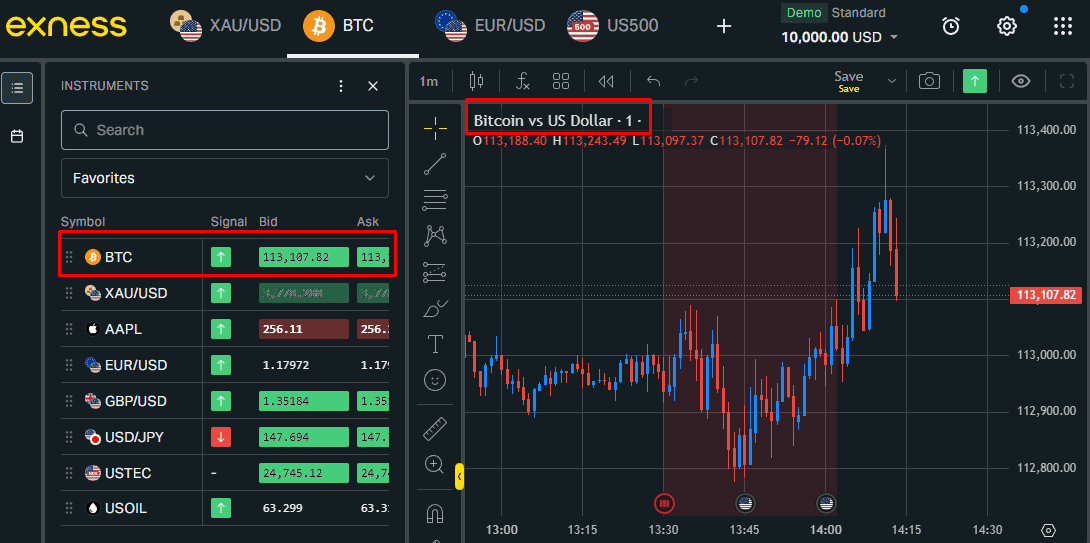Open the economic calendar sidebar icon
Viewport: 1090px width, 543px height.
[17, 136]
